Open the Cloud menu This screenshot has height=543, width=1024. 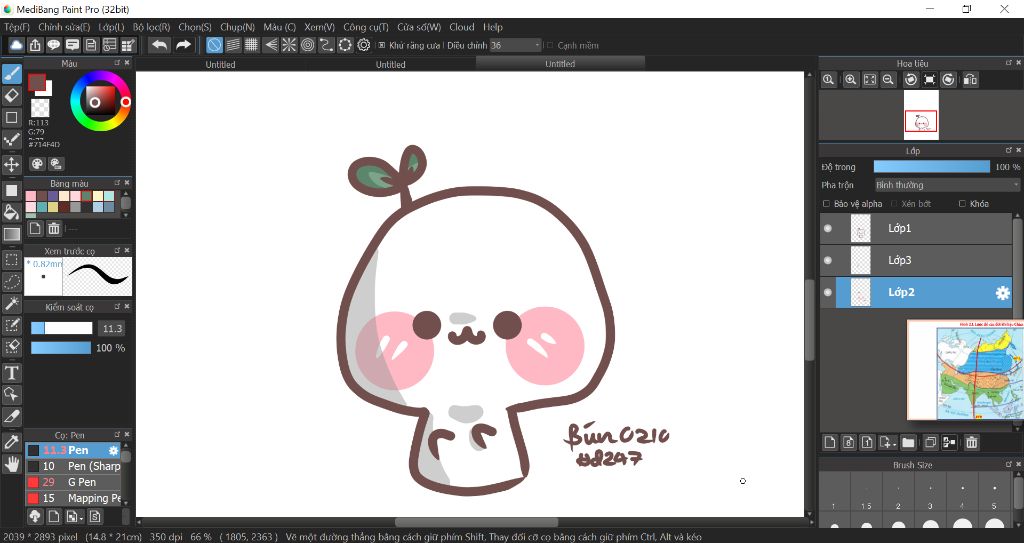coord(462,27)
